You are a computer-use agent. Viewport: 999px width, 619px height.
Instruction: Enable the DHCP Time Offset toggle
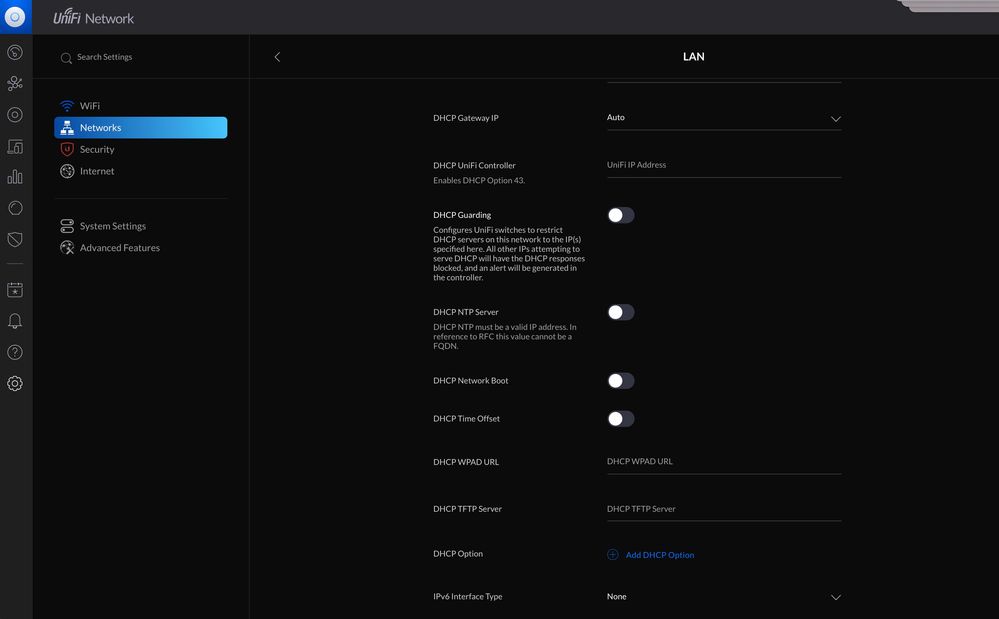[x=620, y=419]
